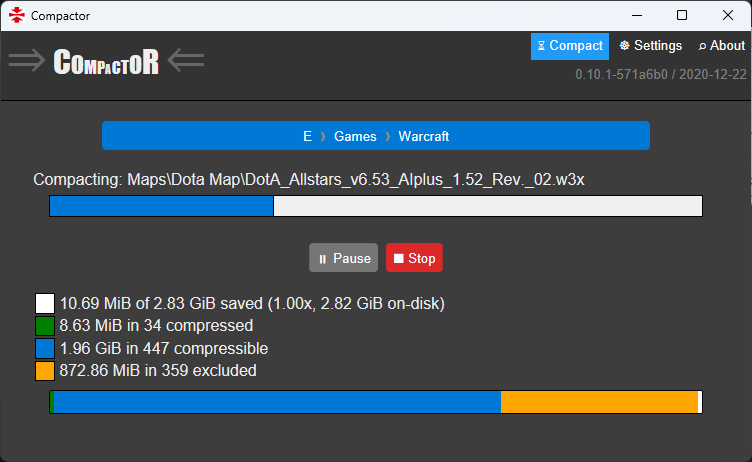This screenshot has width=752, height=462.
Task: Click the version number text
Action: pyautogui.click(x=660, y=75)
